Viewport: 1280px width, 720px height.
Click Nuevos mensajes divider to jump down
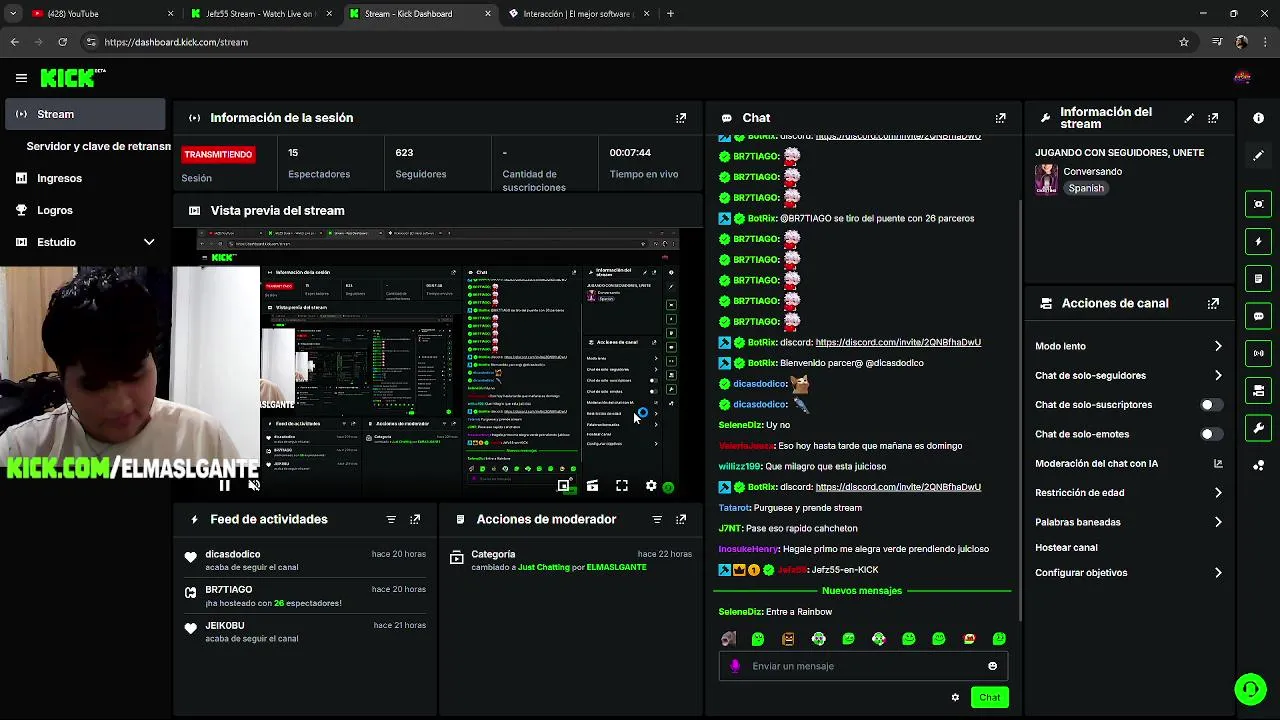pyautogui.click(x=862, y=591)
